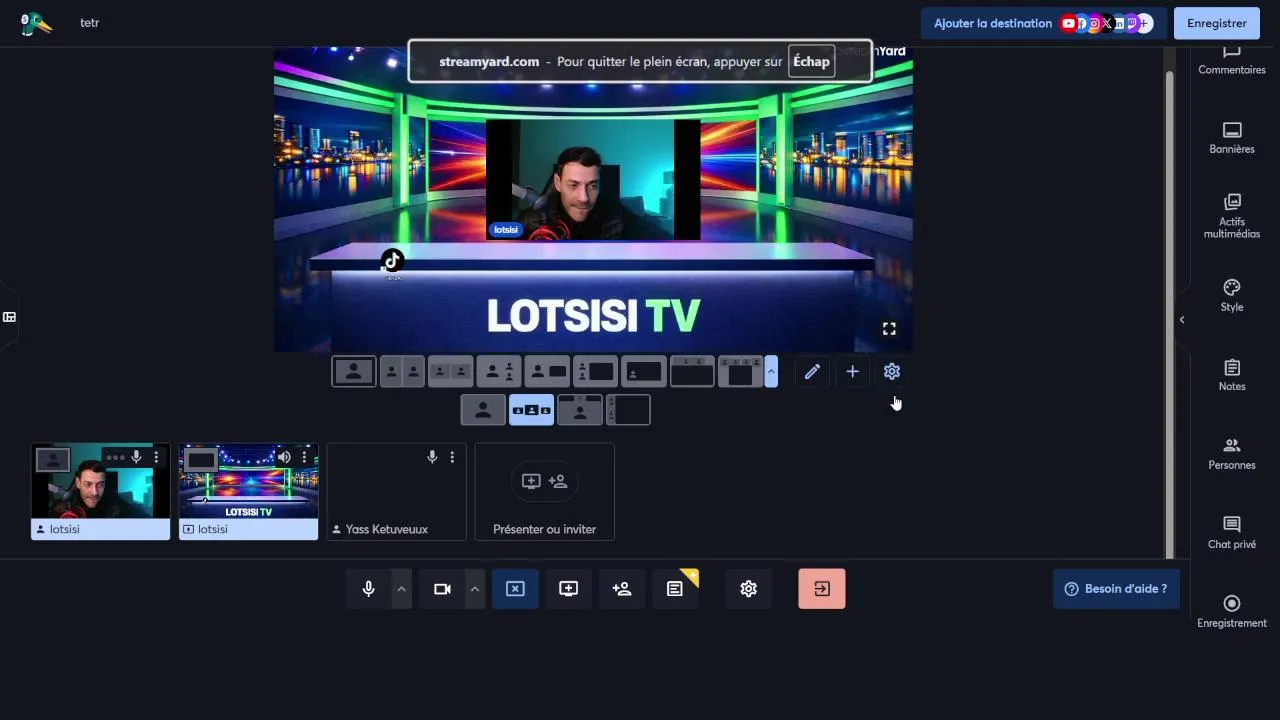The image size is (1280, 720).
Task: Open settings gear in bottom toolbar
Action: 748,589
